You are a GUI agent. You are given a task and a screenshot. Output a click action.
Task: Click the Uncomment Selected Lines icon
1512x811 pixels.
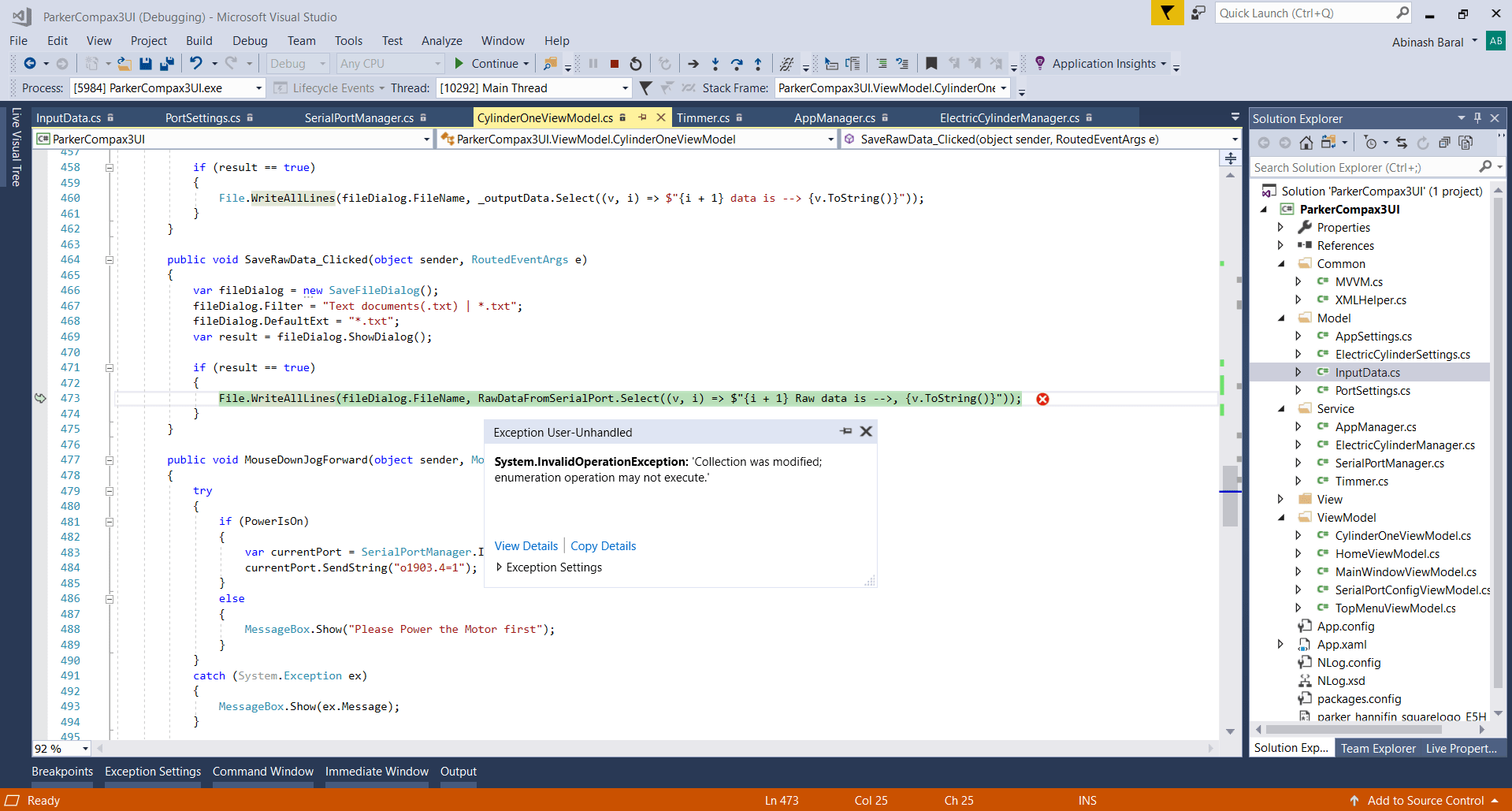(x=902, y=64)
